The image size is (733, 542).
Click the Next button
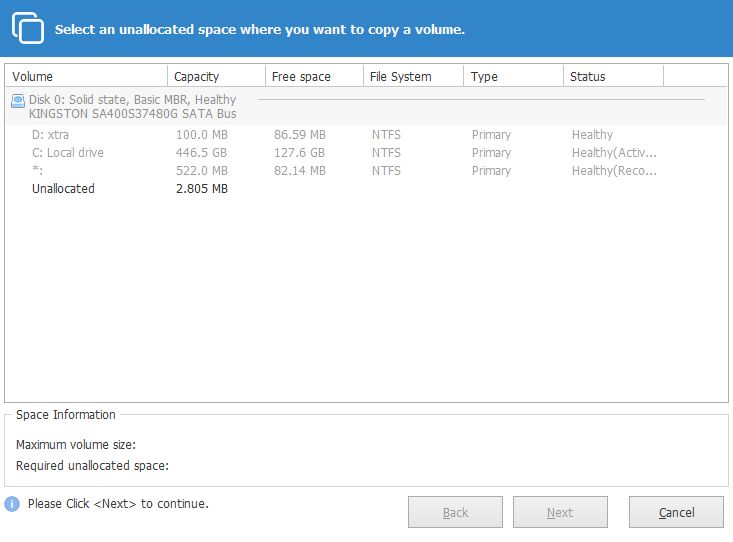pyautogui.click(x=560, y=512)
